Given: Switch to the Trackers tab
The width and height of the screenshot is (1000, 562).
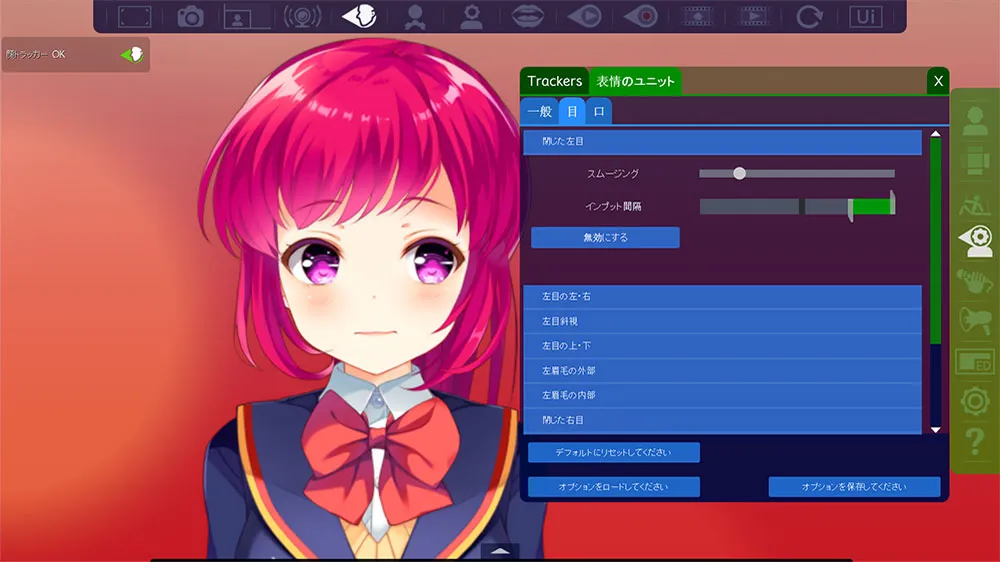Looking at the screenshot, I should click(554, 81).
